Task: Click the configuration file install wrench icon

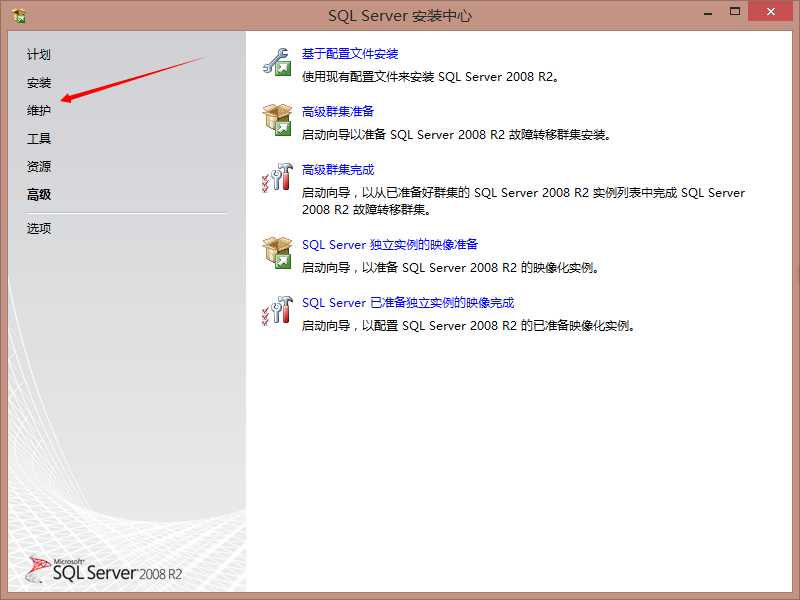Action: point(277,62)
